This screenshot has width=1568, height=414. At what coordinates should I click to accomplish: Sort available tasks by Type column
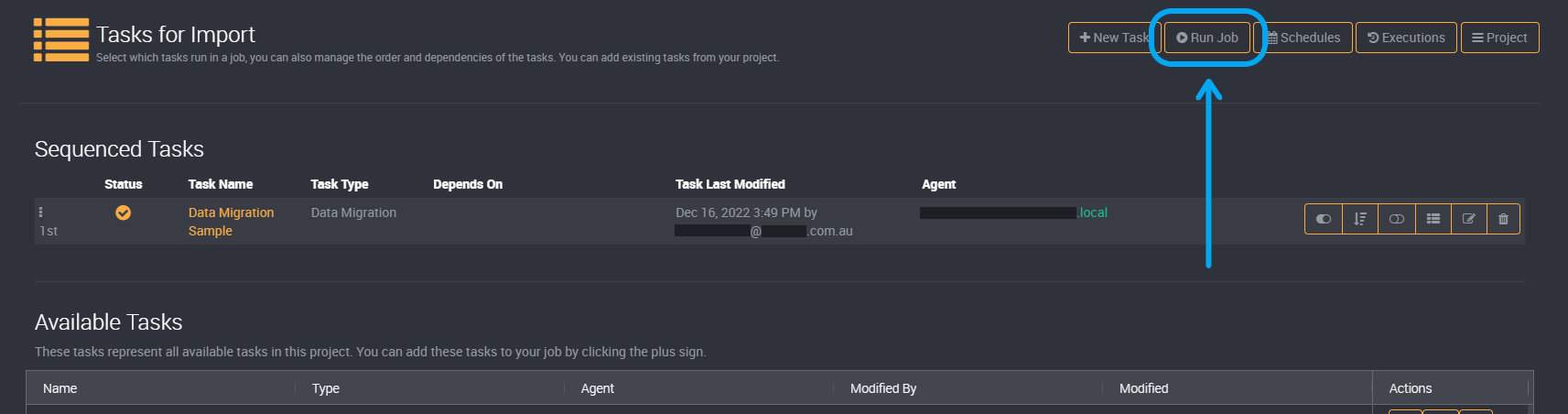(x=326, y=388)
